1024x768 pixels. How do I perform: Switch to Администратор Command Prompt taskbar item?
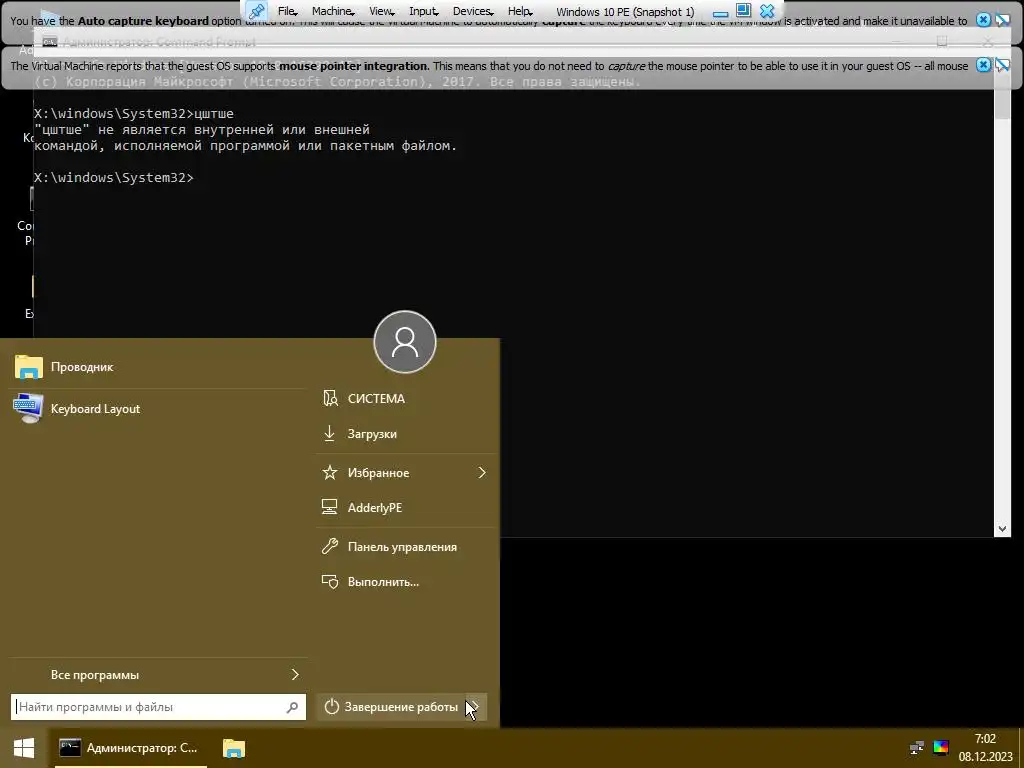pyautogui.click(x=129, y=748)
